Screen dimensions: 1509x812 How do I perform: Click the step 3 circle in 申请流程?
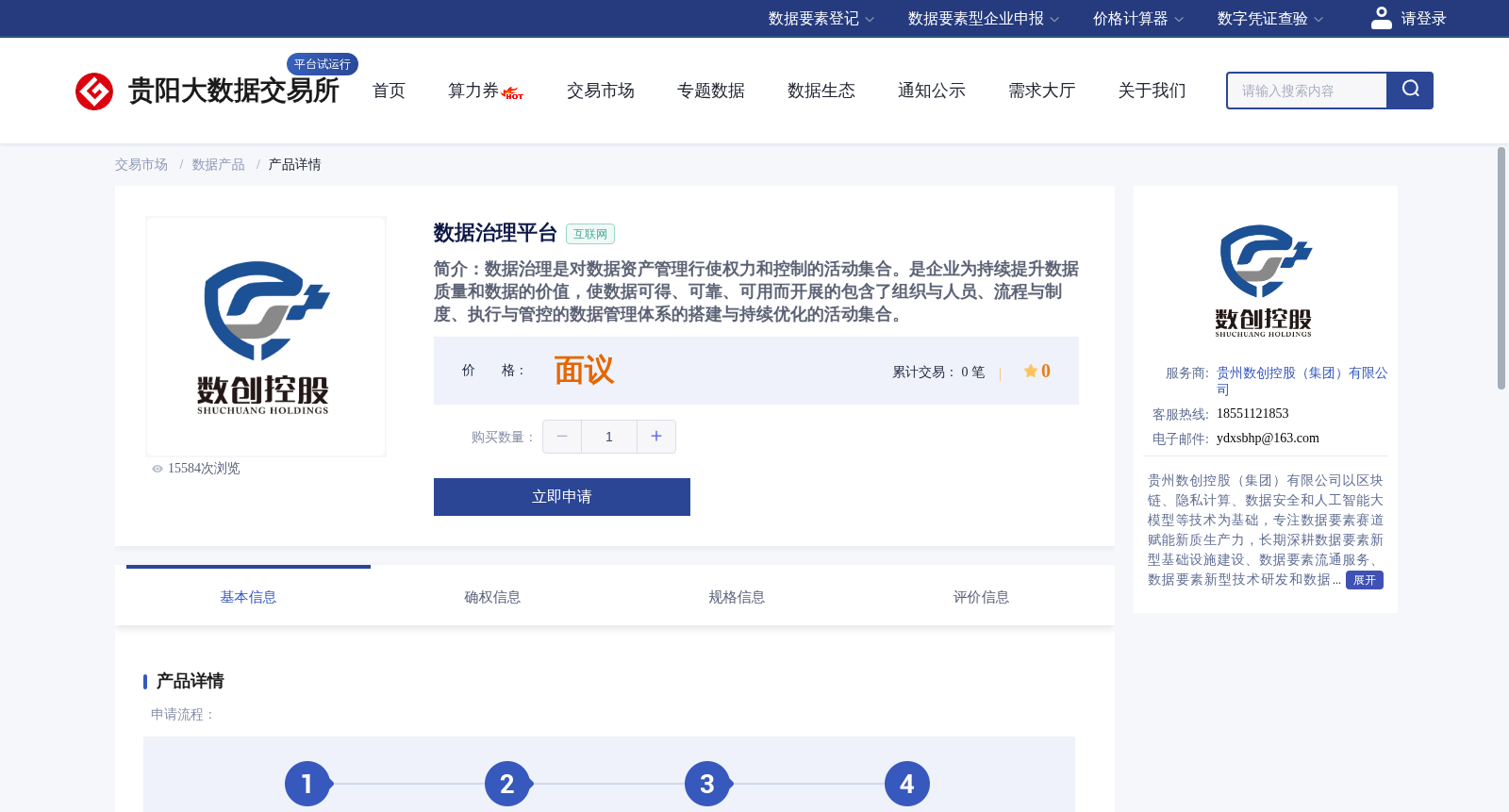[x=707, y=784]
